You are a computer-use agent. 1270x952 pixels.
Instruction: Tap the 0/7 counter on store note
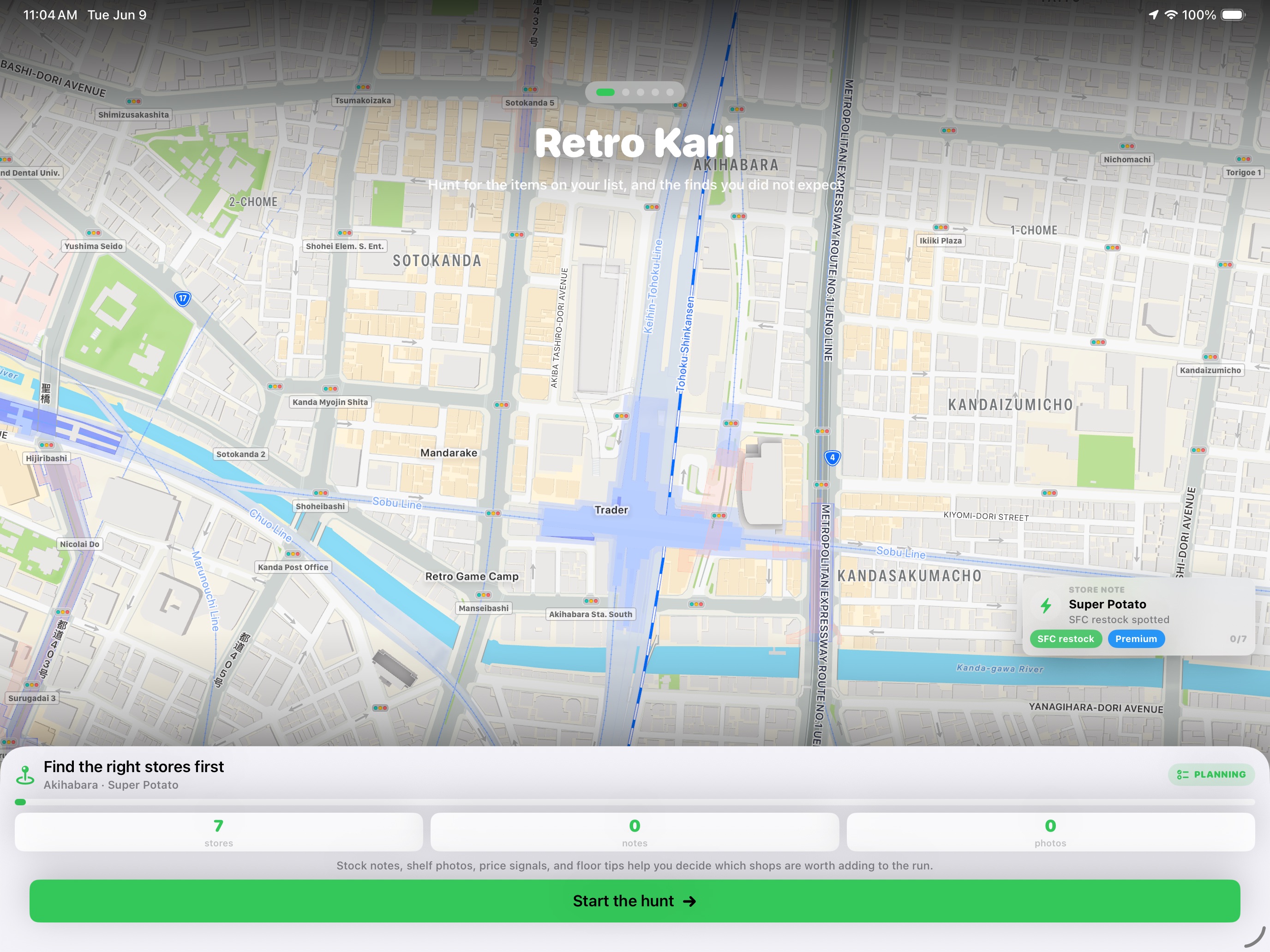[x=1238, y=639]
